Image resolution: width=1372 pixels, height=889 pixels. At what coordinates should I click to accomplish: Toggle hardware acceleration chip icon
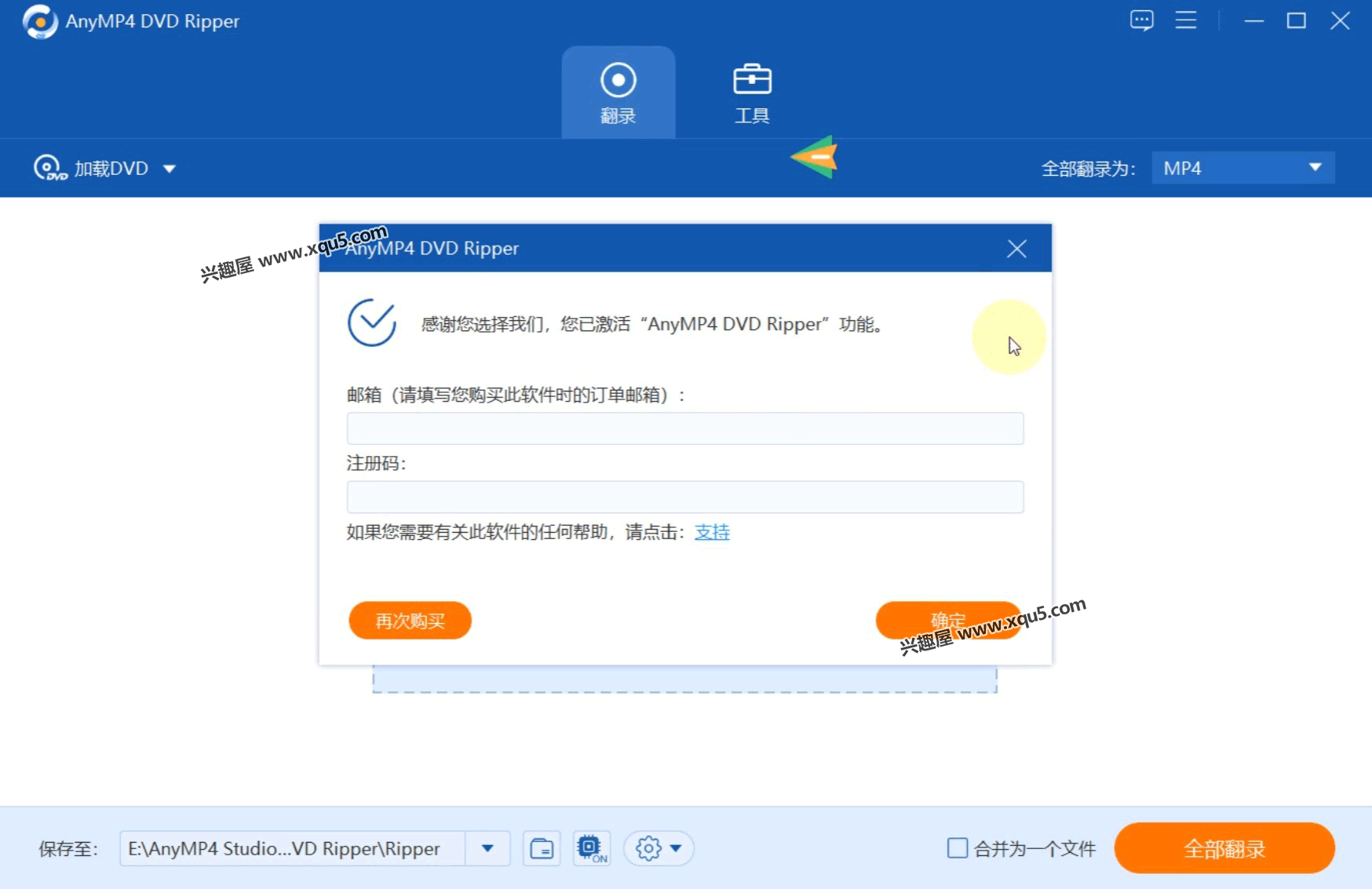tap(592, 848)
